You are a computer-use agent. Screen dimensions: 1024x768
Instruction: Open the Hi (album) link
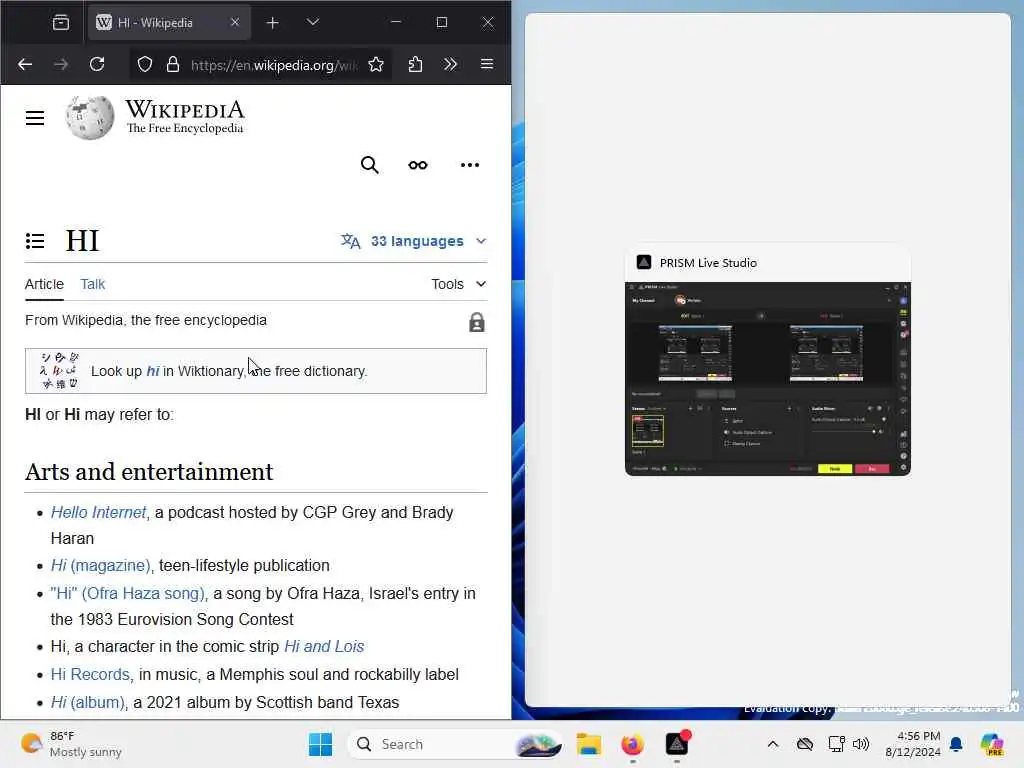coord(88,702)
